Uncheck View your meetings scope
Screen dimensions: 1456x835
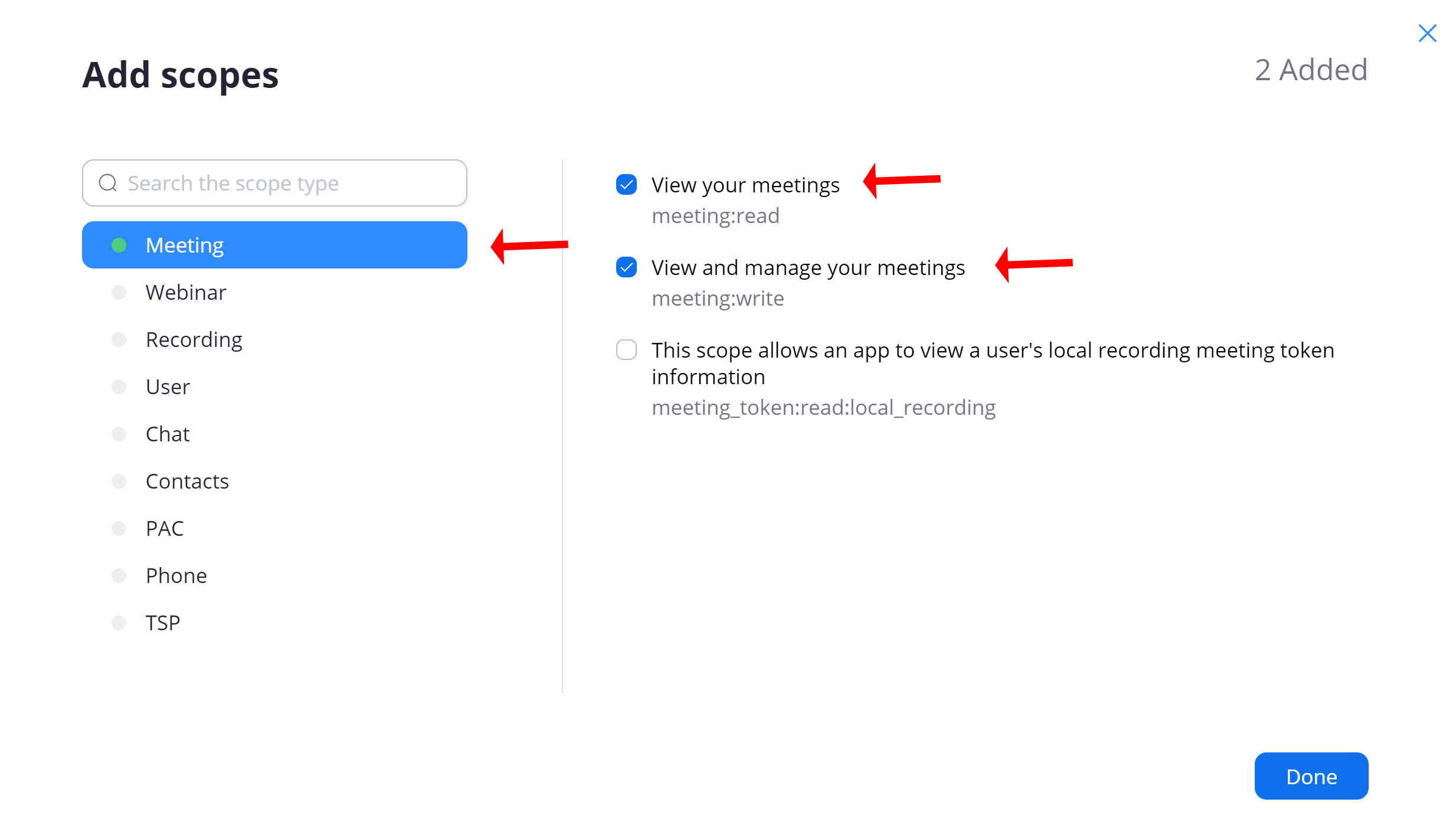tap(626, 184)
